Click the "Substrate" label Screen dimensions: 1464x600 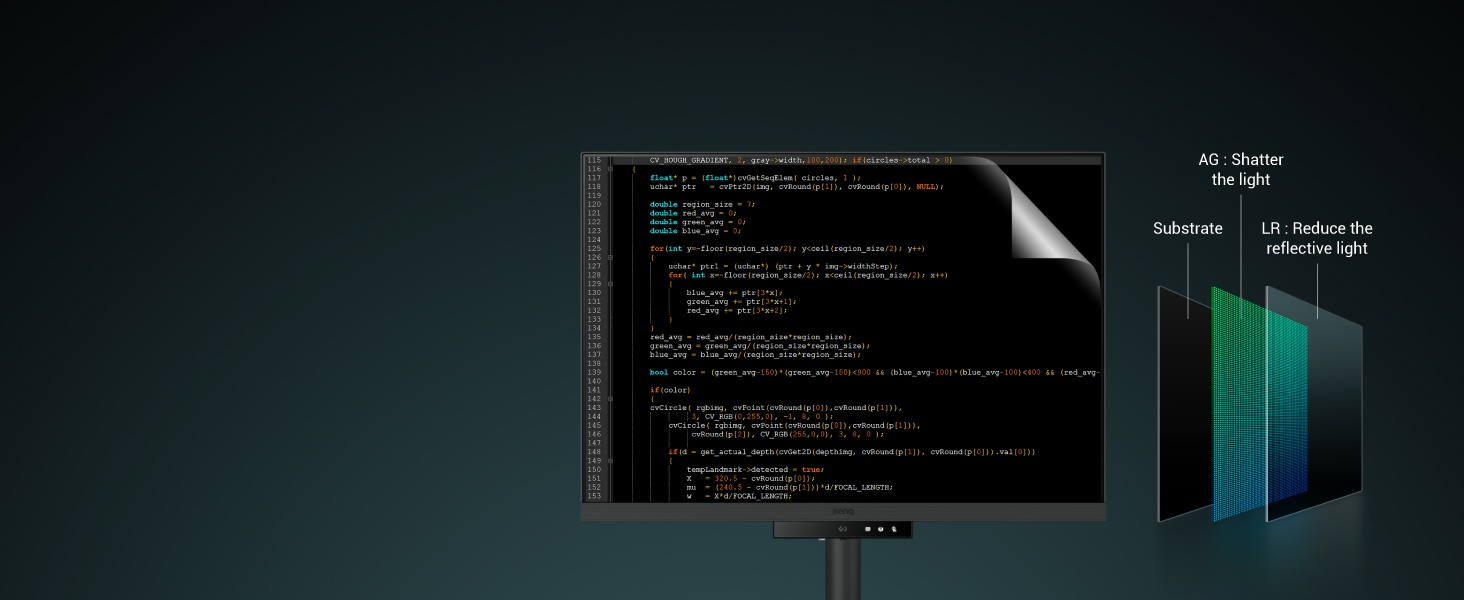point(1187,228)
